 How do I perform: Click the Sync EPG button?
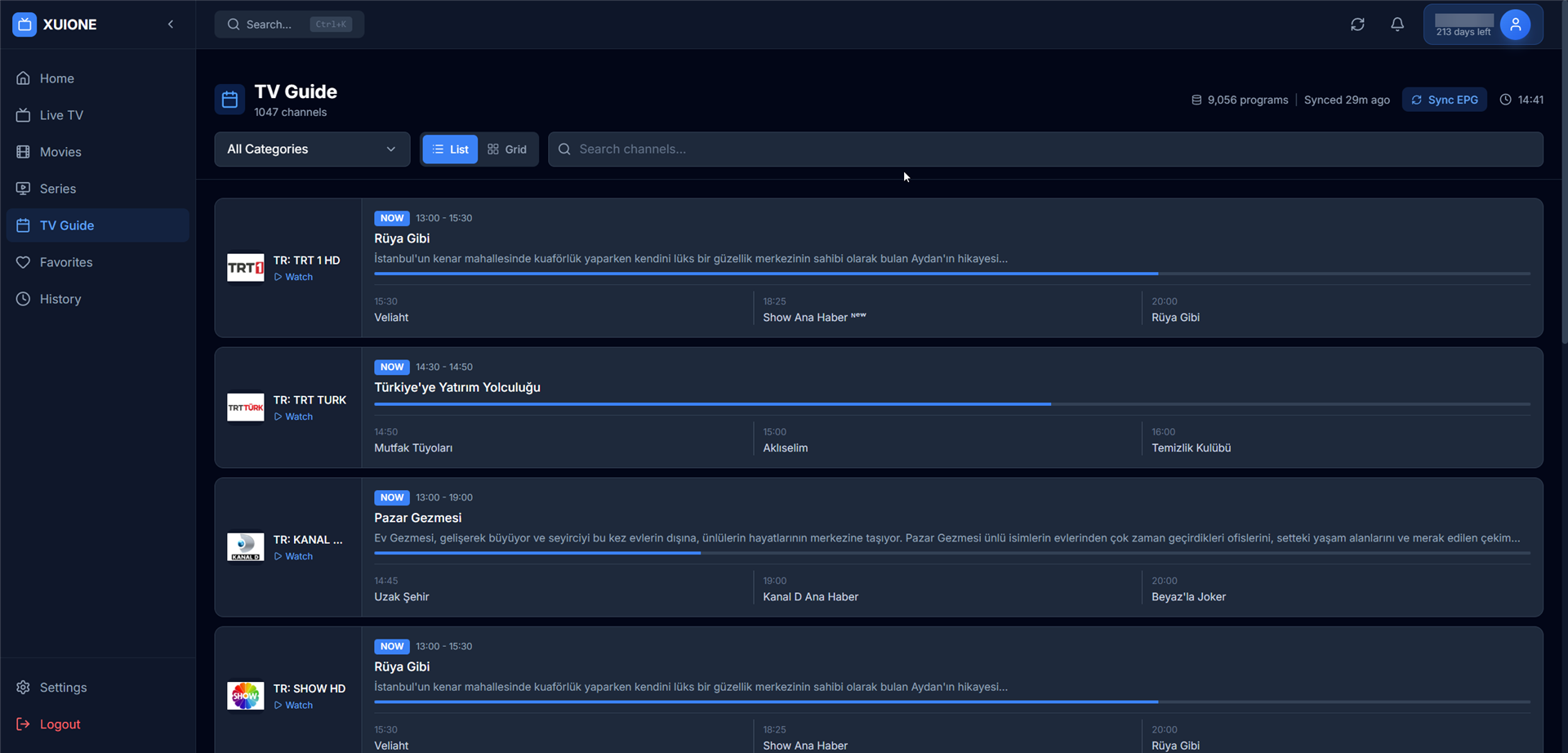(1444, 99)
